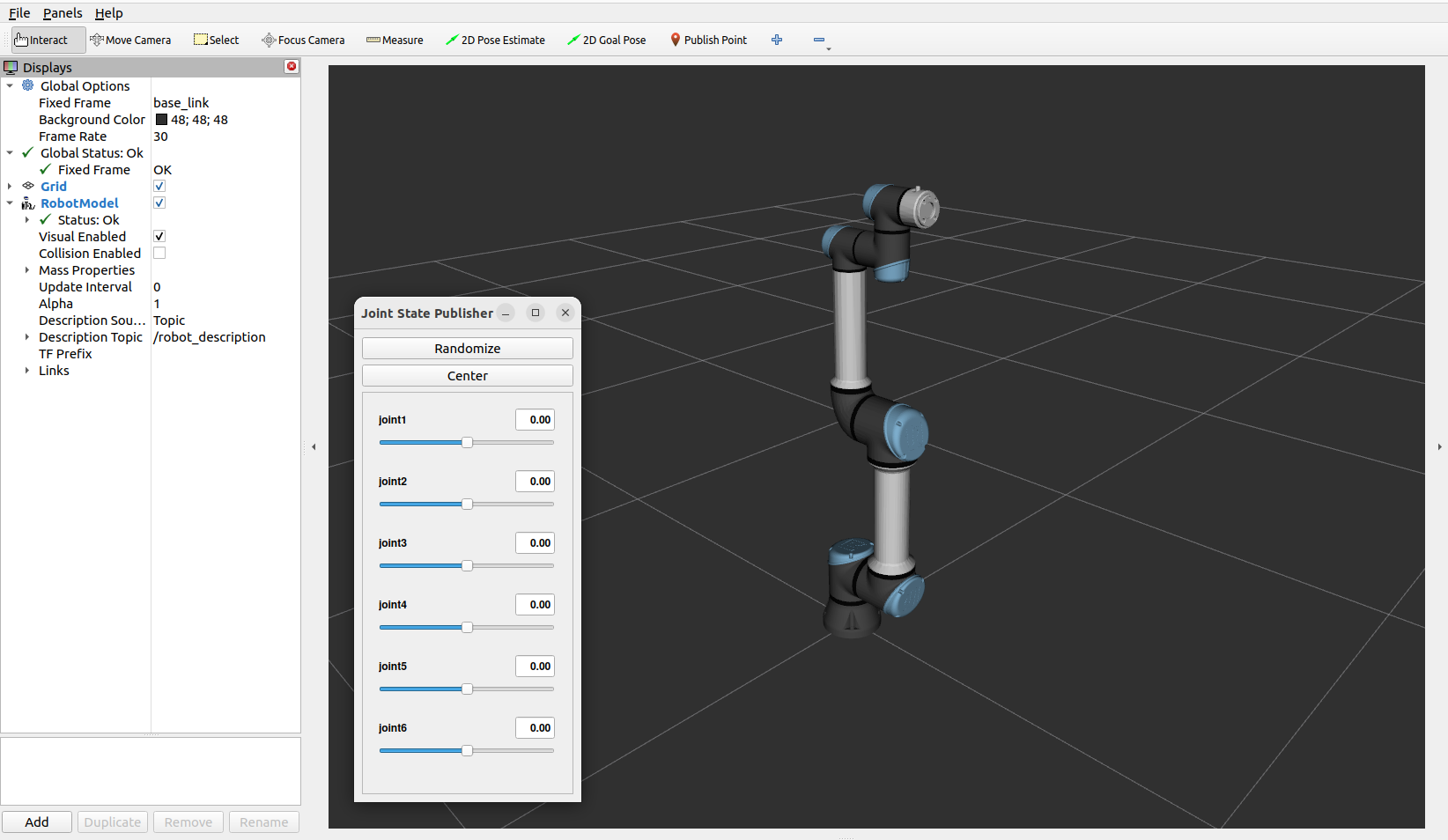Click the Fixed Frame value base_link
1448x840 pixels.
(181, 103)
